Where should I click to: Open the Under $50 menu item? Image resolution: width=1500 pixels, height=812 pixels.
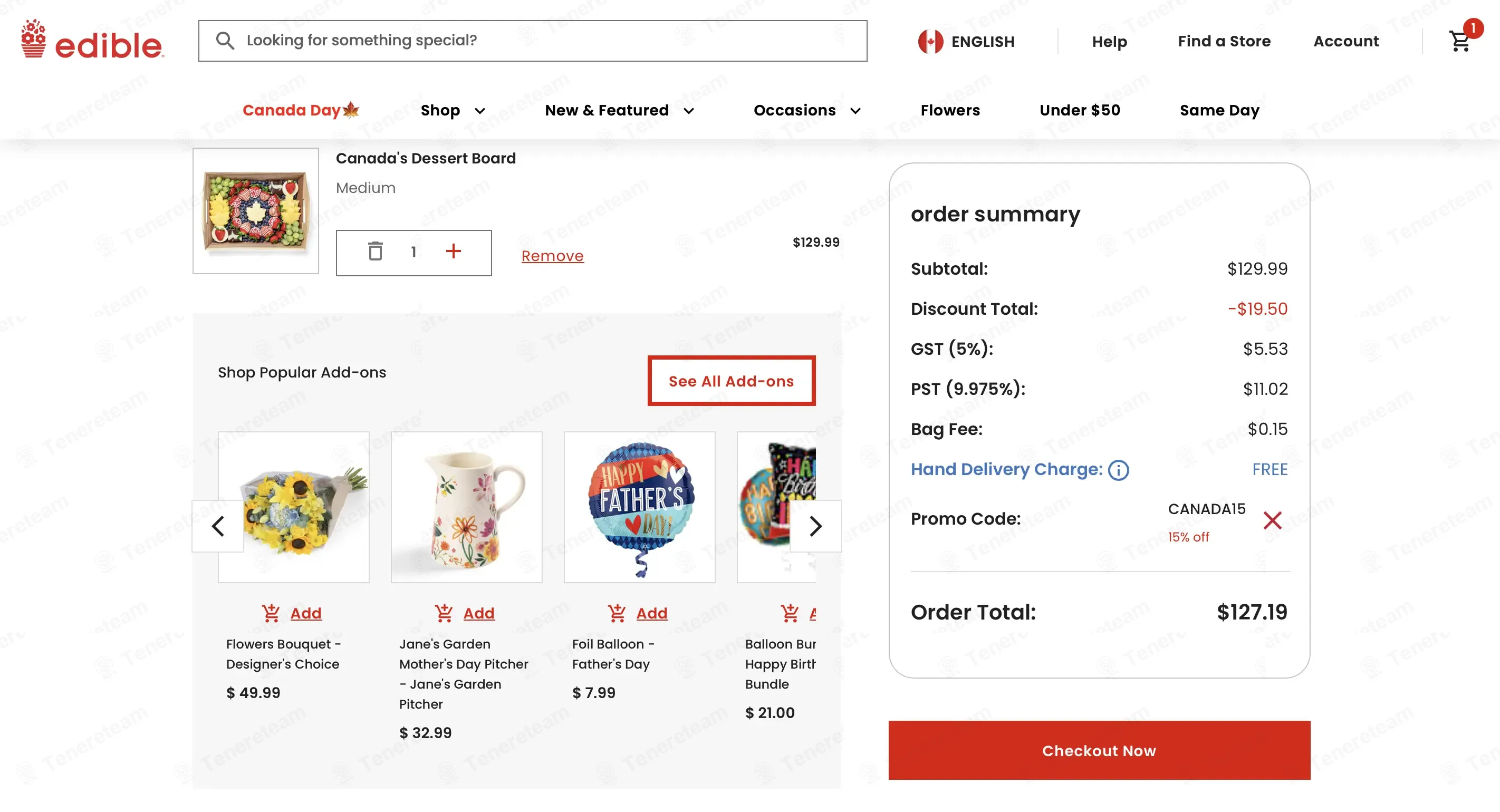click(1080, 111)
